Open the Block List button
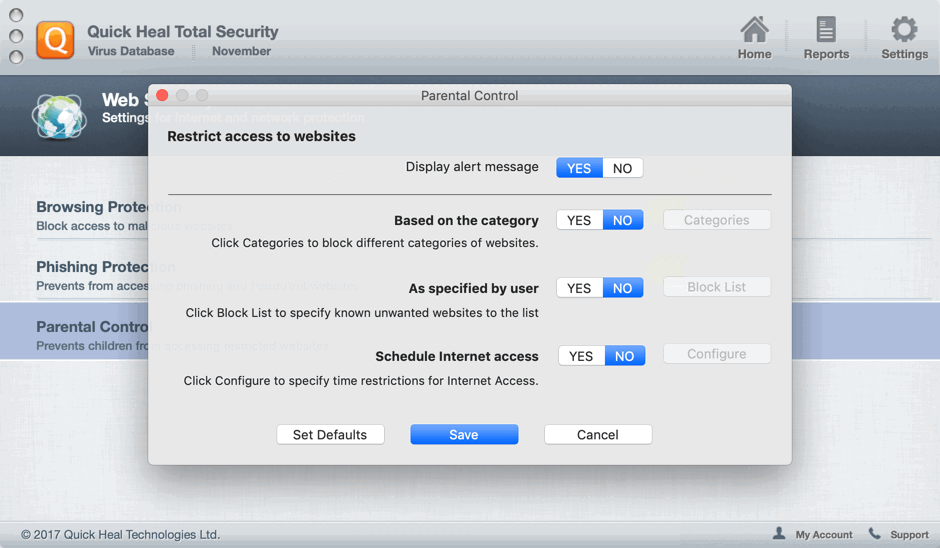This screenshot has height=548, width=940. point(716,287)
